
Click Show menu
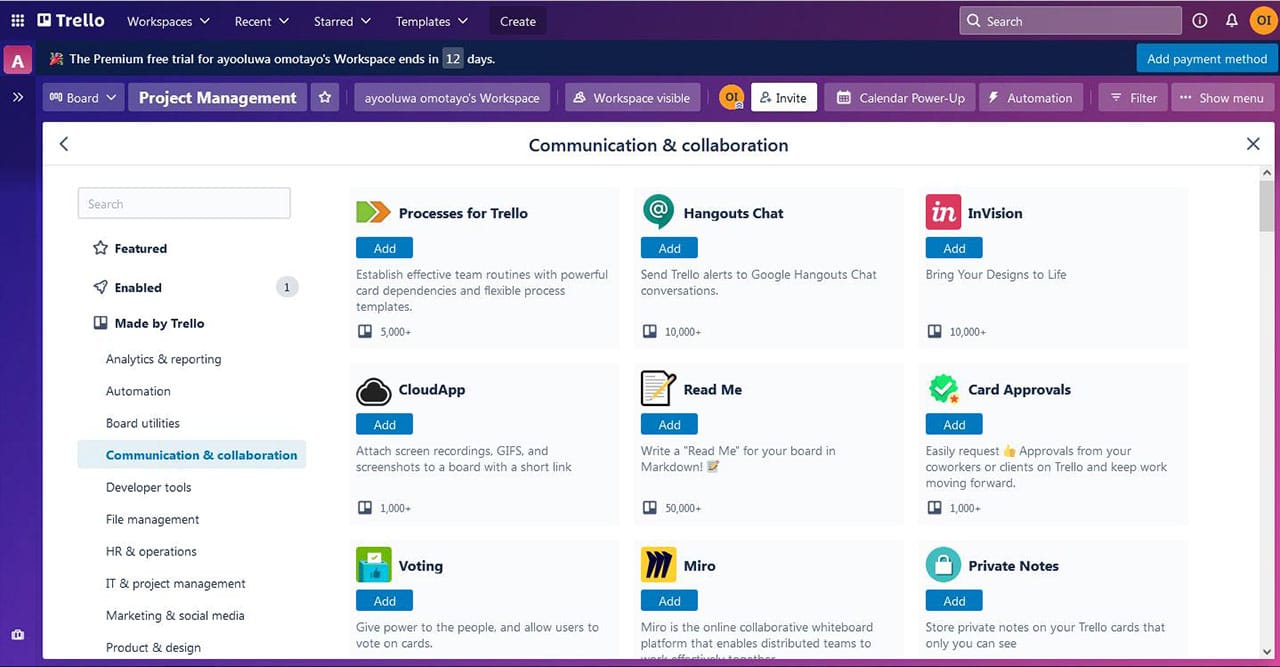click(x=1222, y=97)
